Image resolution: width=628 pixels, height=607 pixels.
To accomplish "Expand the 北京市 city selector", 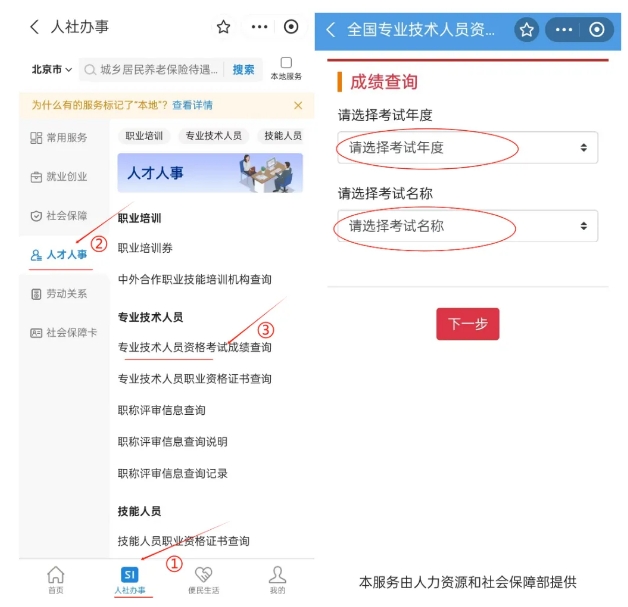I will (52, 70).
